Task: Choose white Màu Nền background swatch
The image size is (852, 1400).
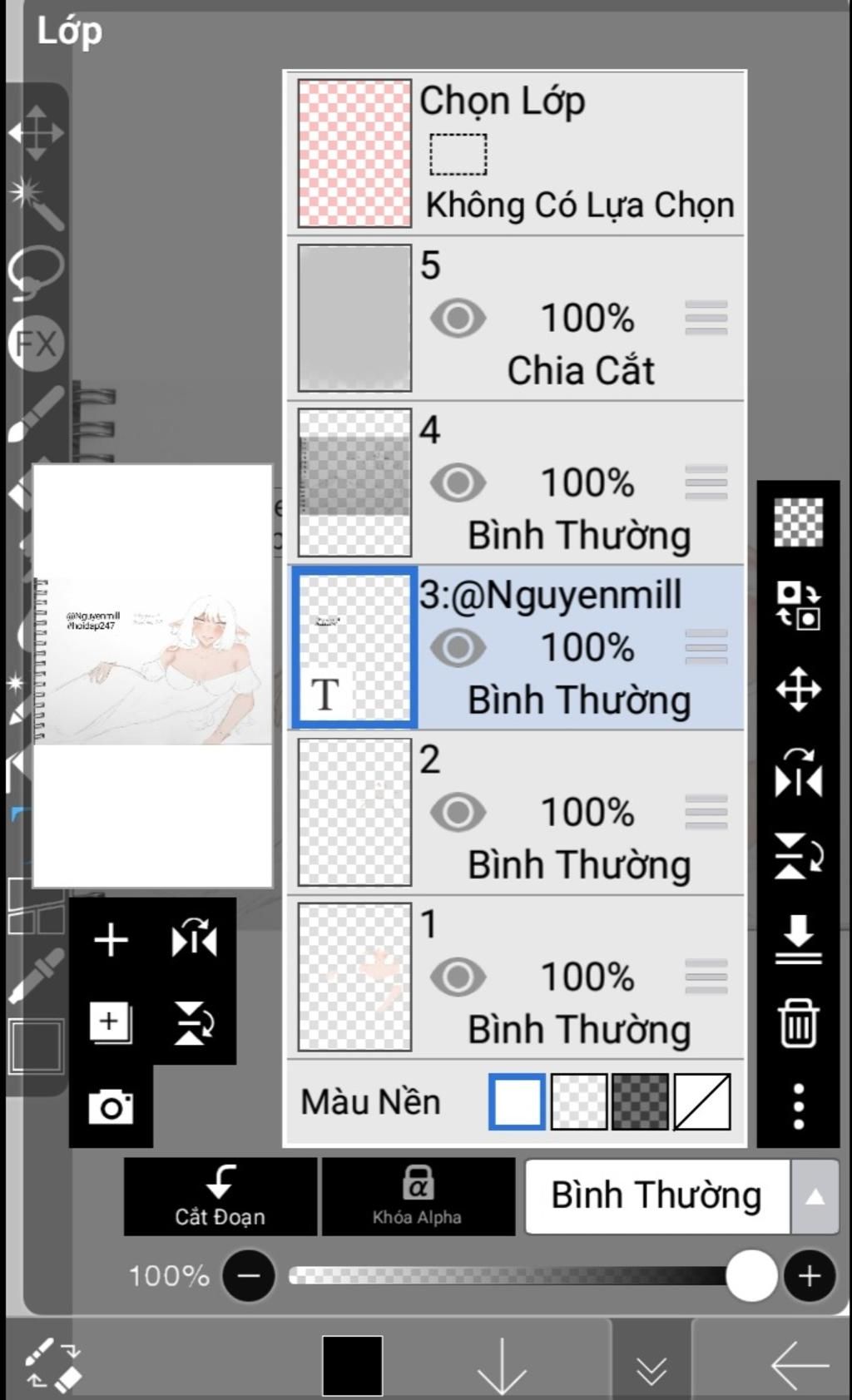Action: [517, 1101]
